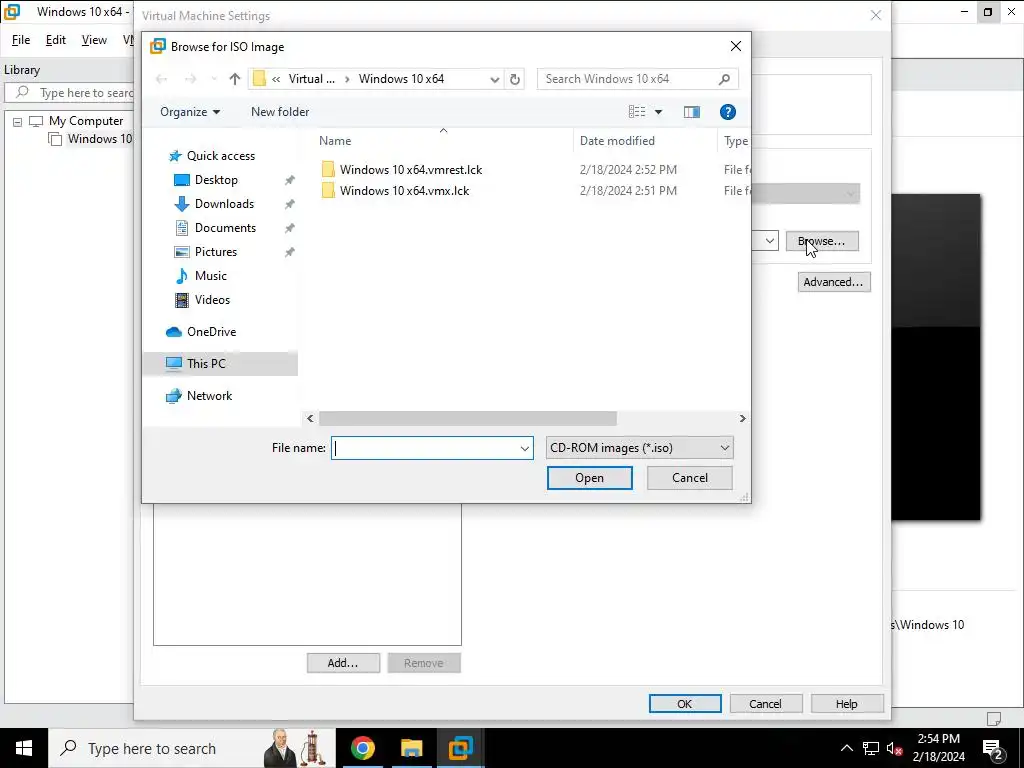Open Videos folder

(x=212, y=300)
